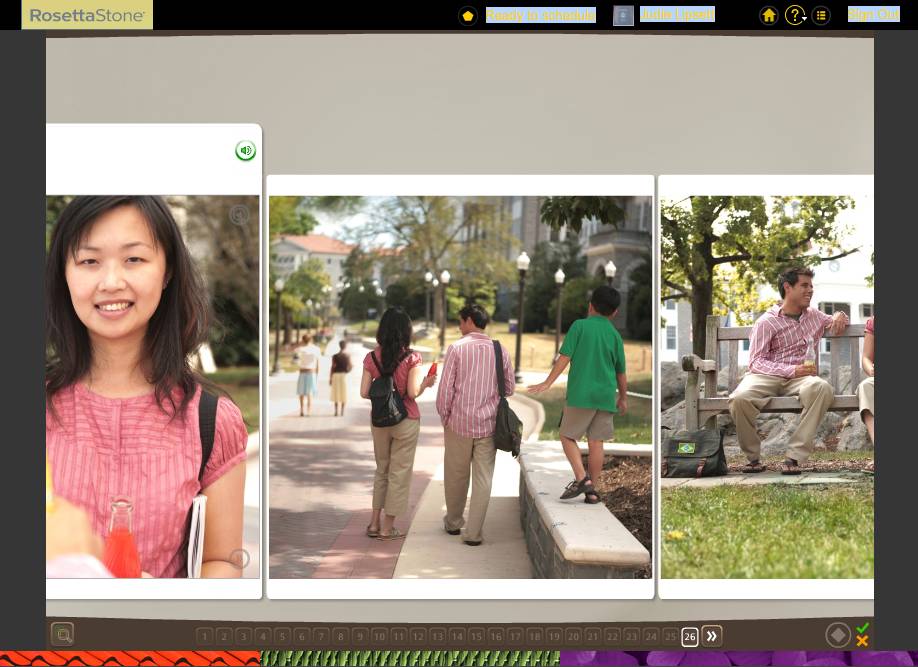Go to the home screen icon

pos(769,15)
